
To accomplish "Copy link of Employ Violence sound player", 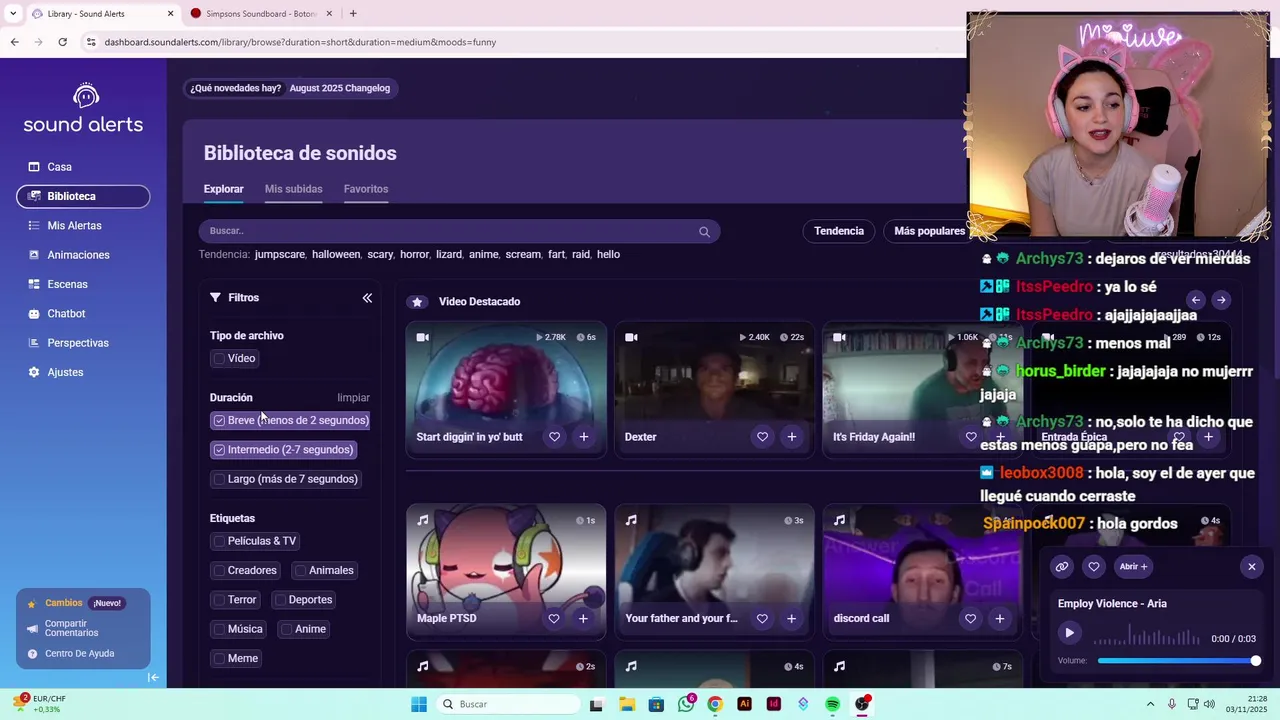I will click(x=1062, y=567).
